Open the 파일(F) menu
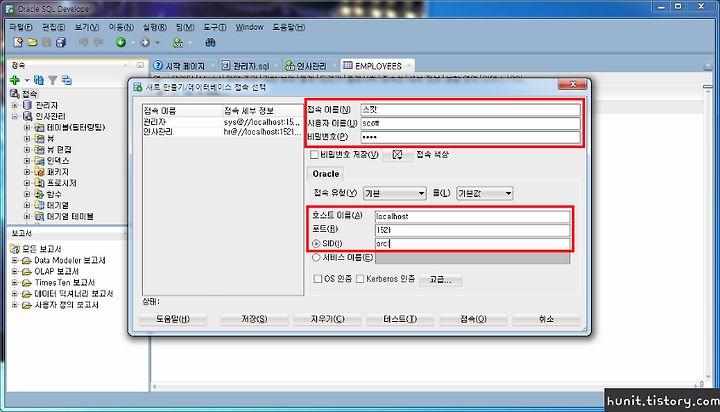 pyautogui.click(x=21, y=27)
